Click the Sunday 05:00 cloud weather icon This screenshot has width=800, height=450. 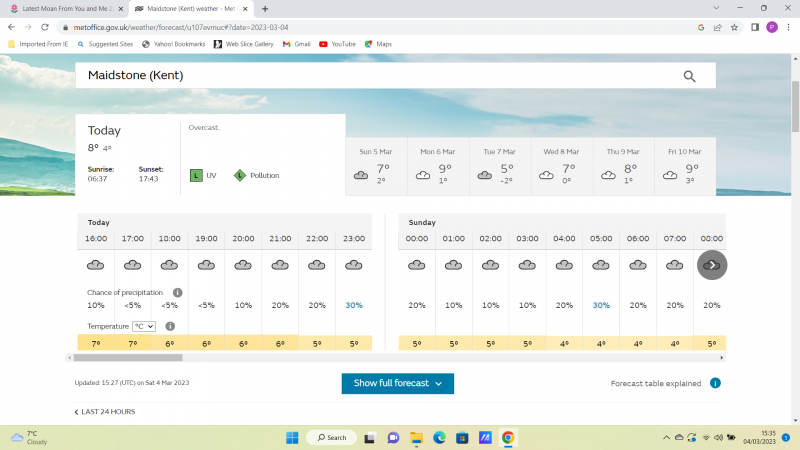[x=601, y=265]
